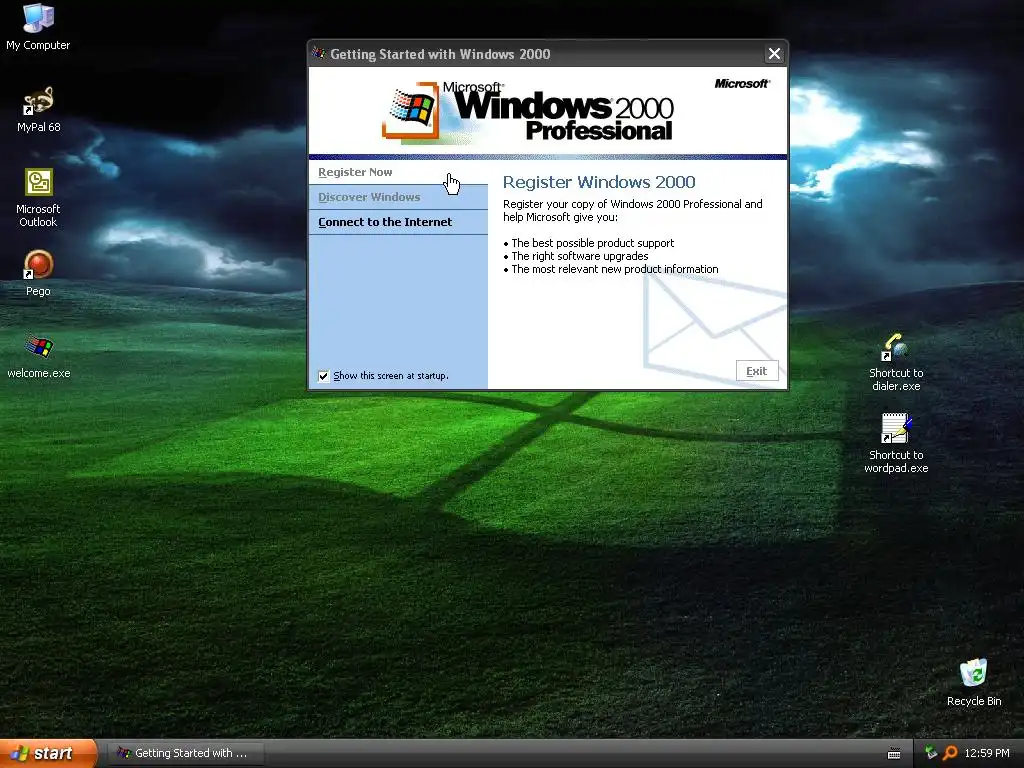Click the keyboard language bar icon in taskbar
1024x768 pixels.
click(894, 754)
